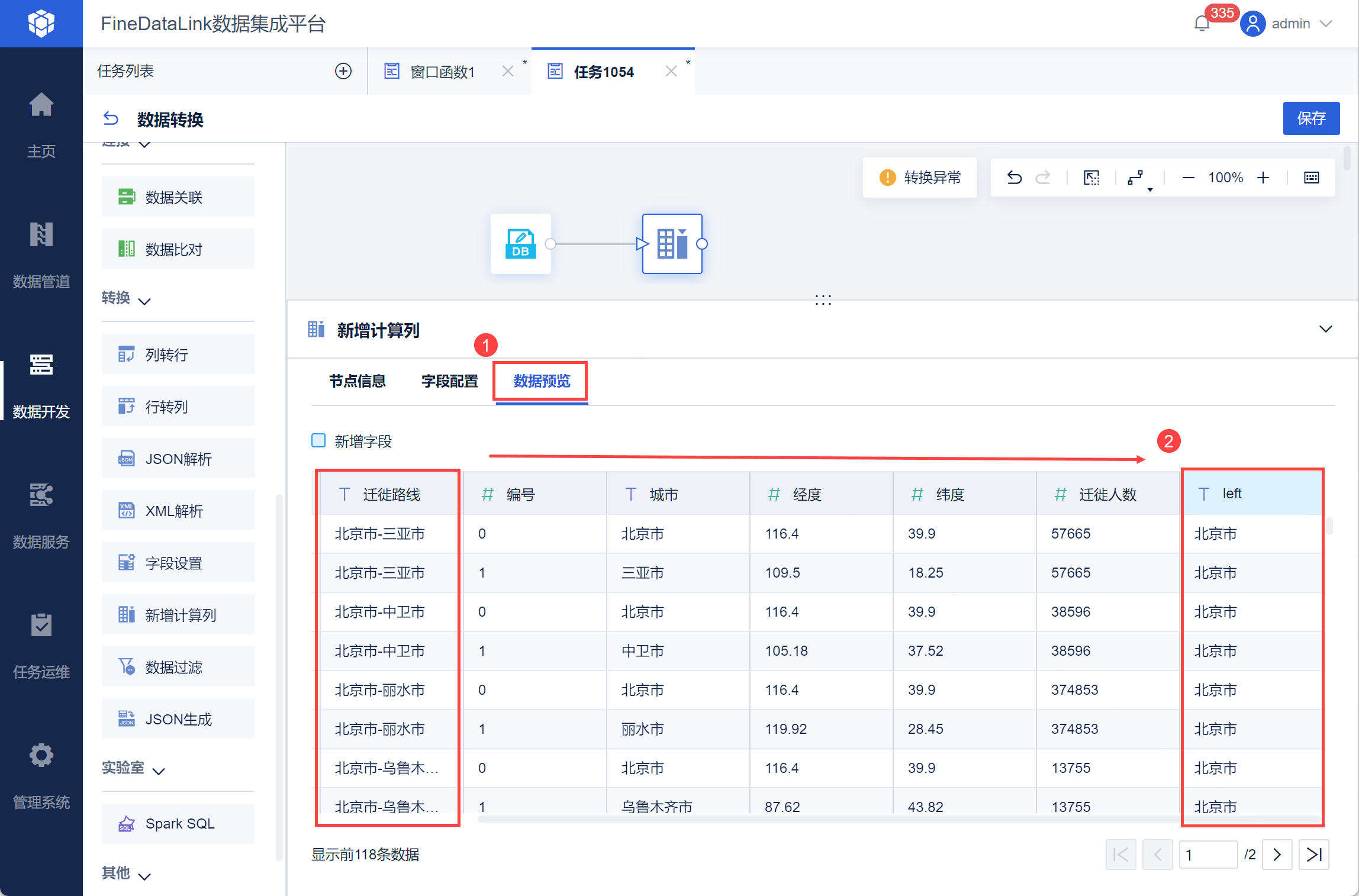
Task: Select the new calculated column node
Action: [x=672, y=244]
